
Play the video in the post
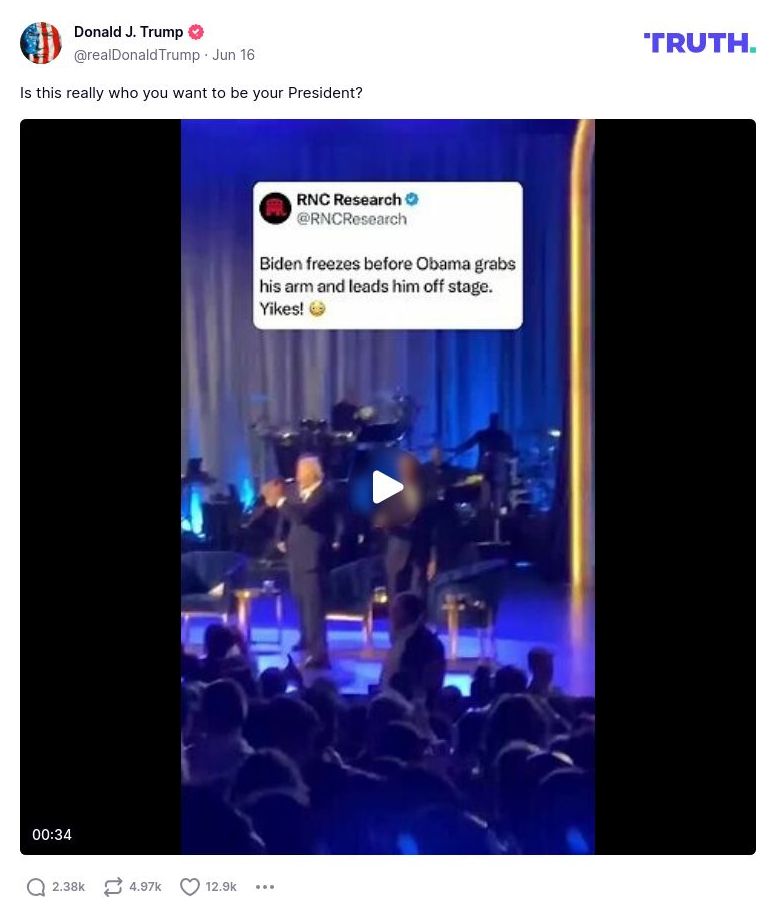coord(388,487)
